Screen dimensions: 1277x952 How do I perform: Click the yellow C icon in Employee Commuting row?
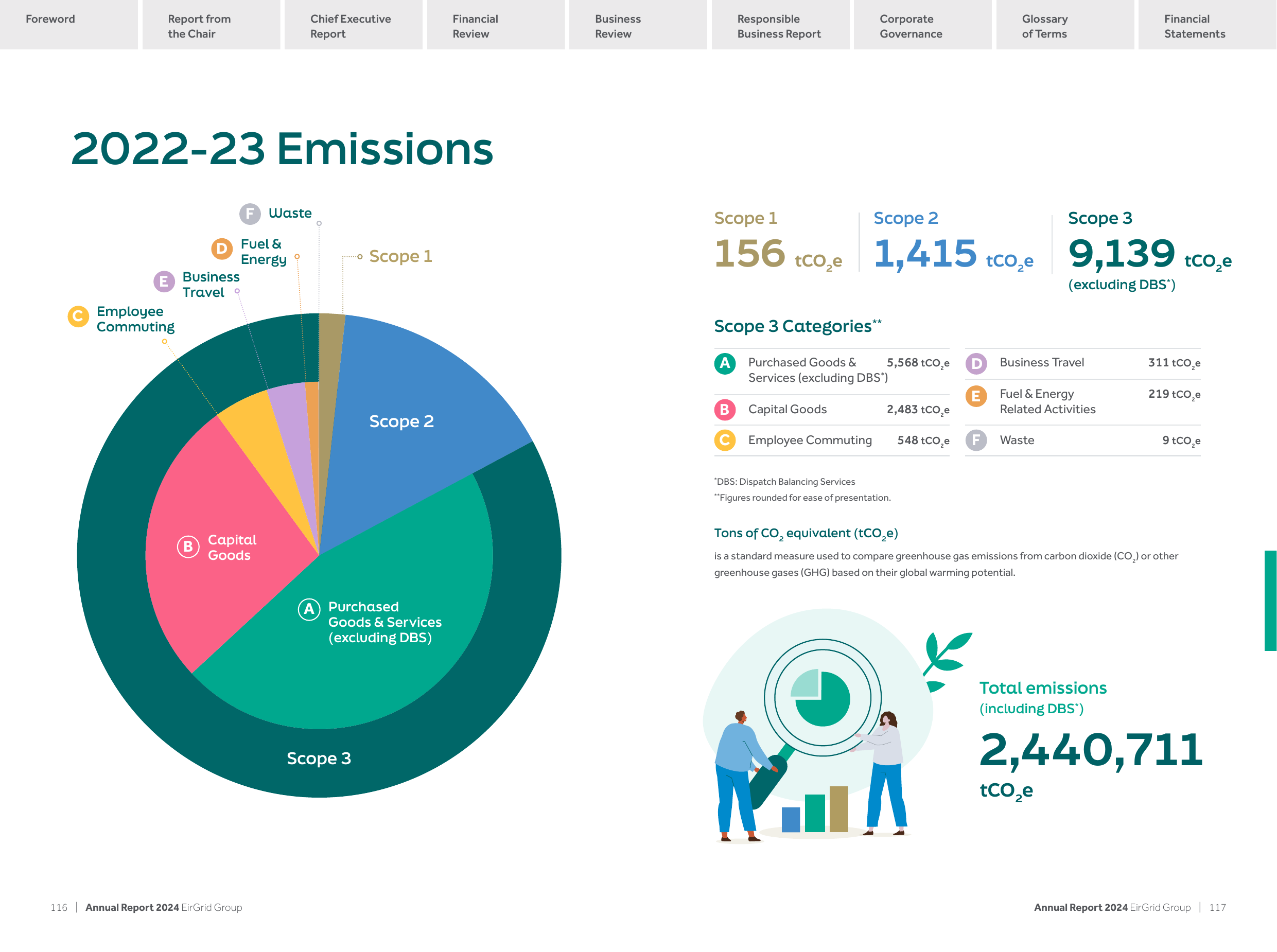(725, 441)
